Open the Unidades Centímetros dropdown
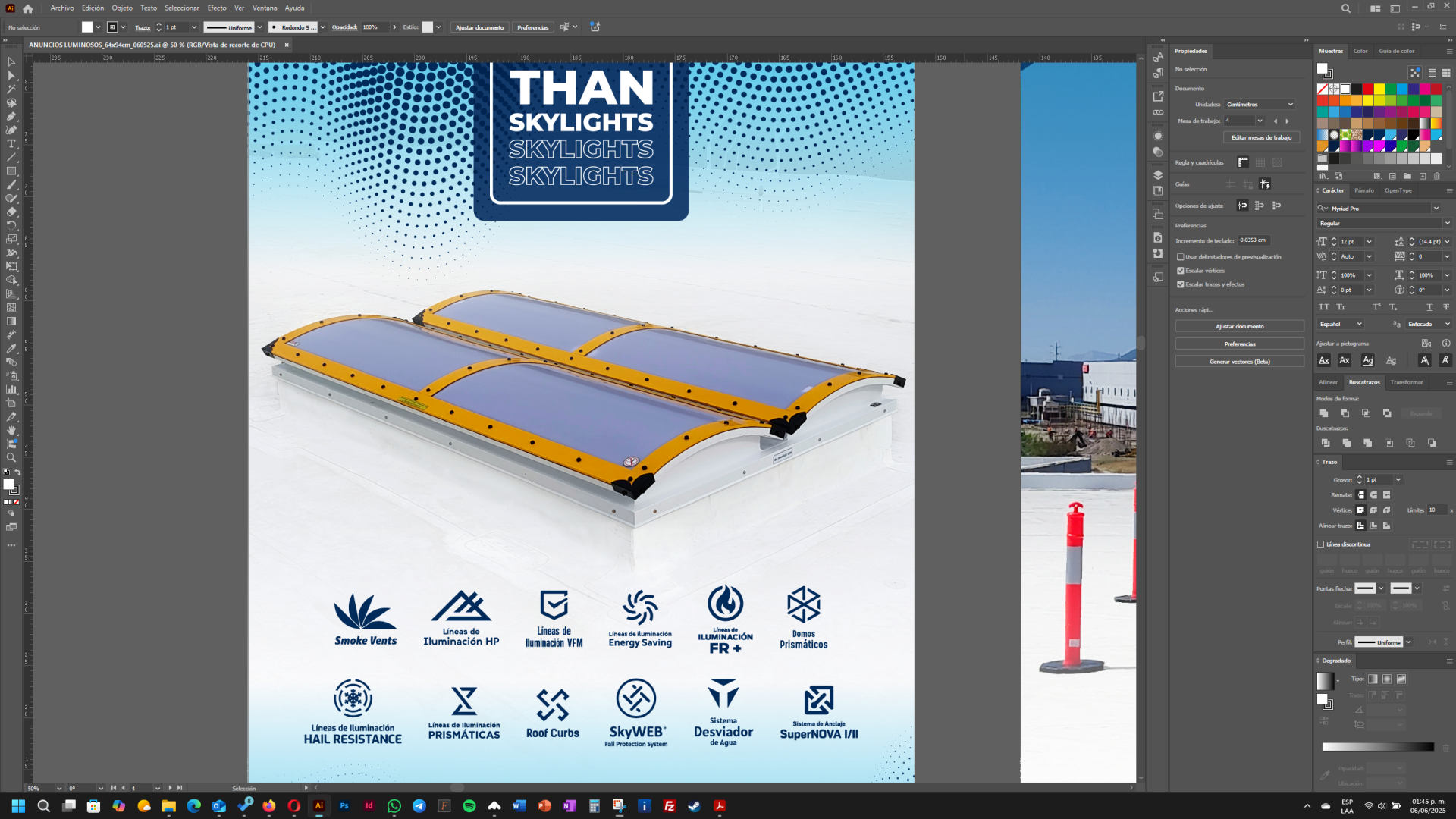 click(x=1260, y=105)
